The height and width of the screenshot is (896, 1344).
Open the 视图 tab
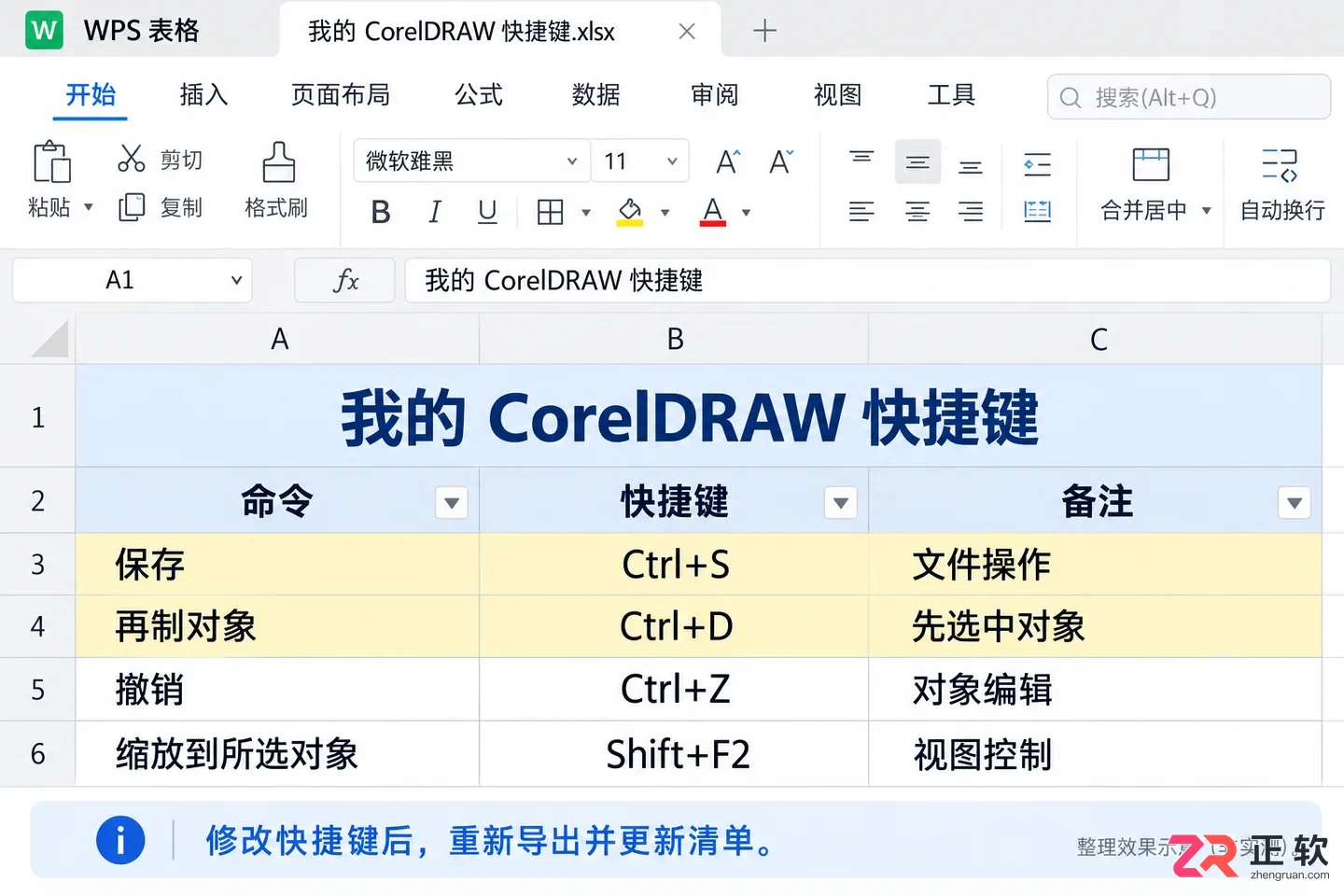tap(837, 94)
